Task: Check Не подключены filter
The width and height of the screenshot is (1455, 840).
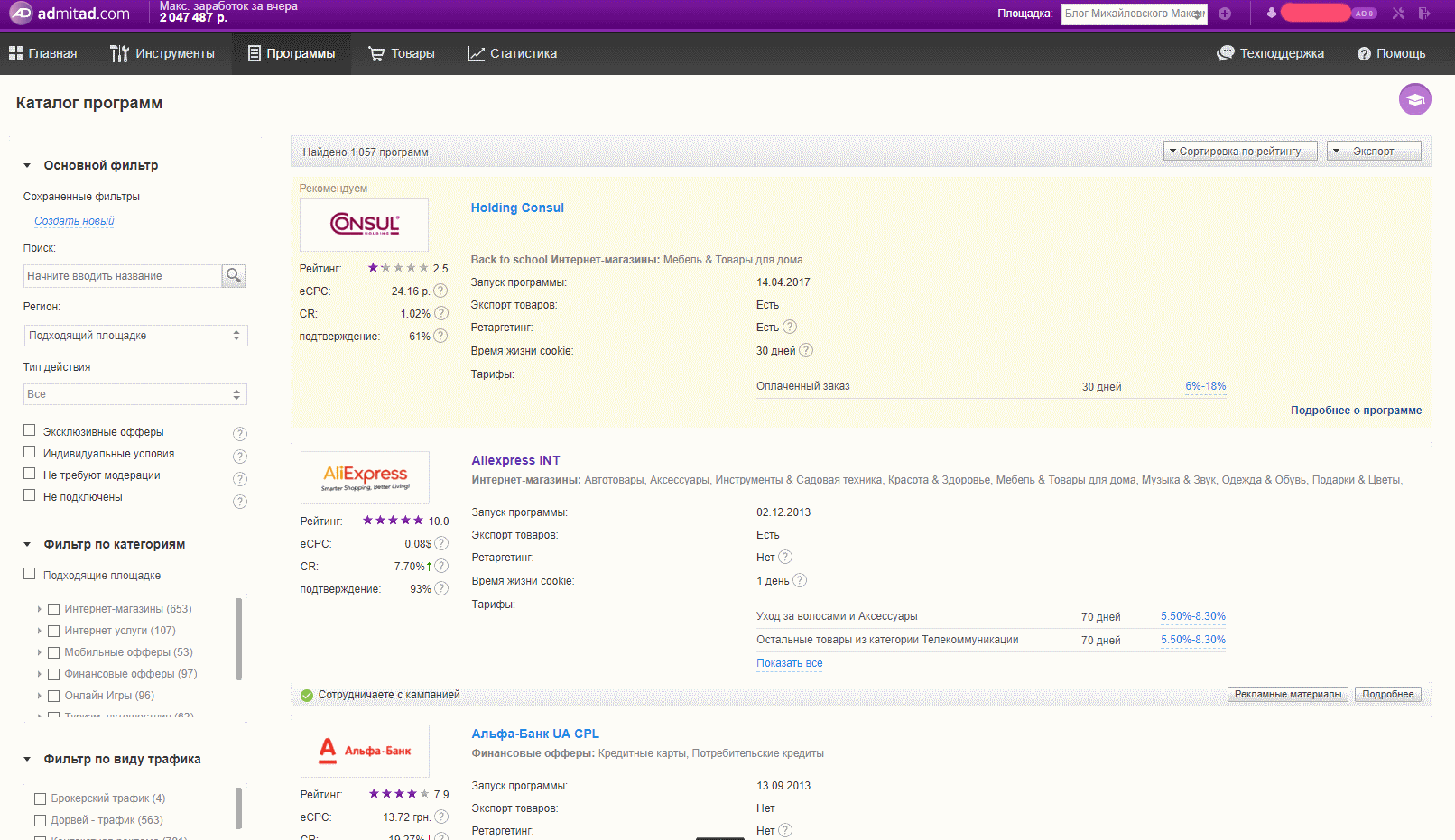Action: tap(30, 495)
